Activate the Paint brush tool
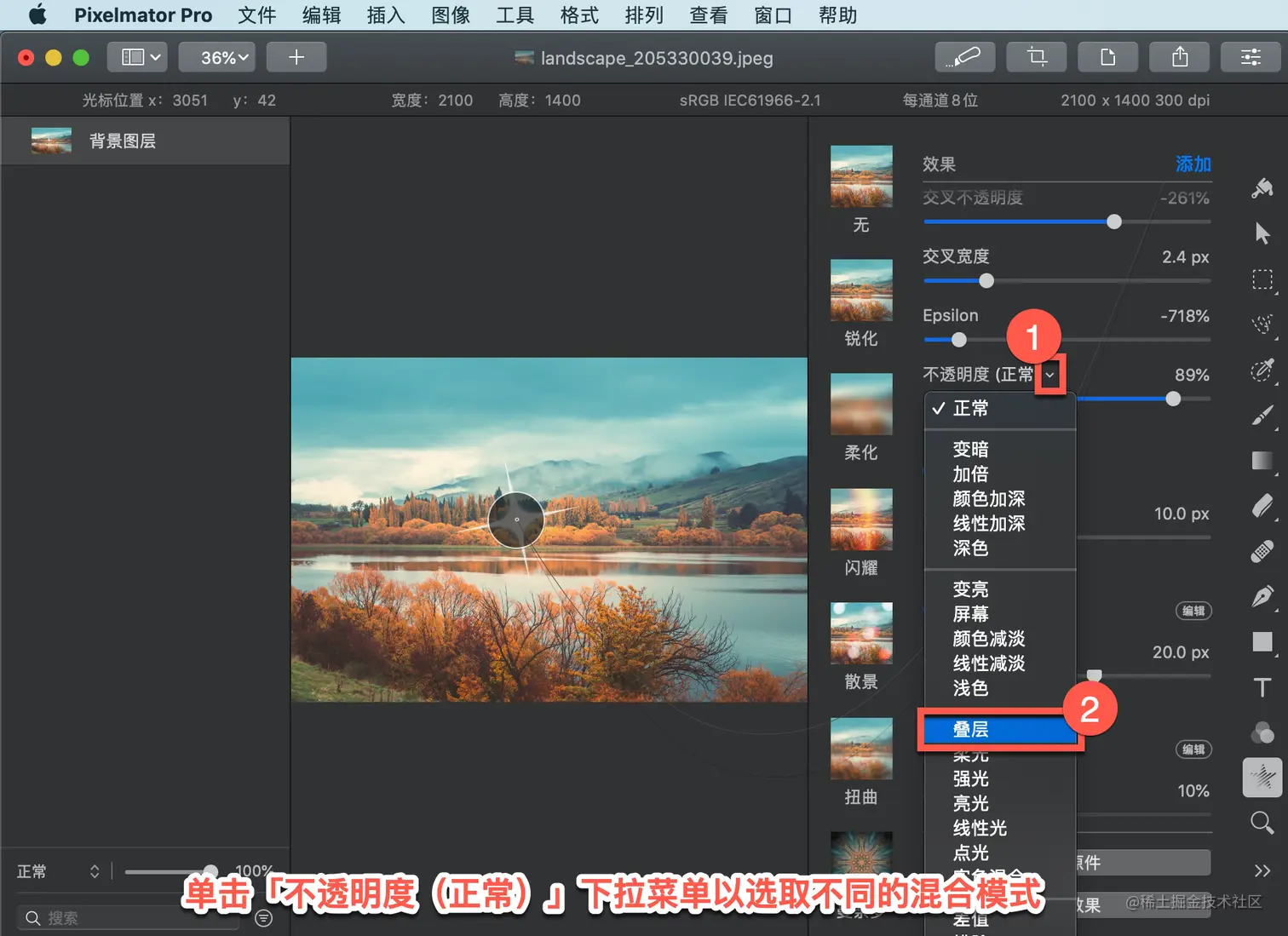The width and height of the screenshot is (1288, 936). pyautogui.click(x=1262, y=415)
